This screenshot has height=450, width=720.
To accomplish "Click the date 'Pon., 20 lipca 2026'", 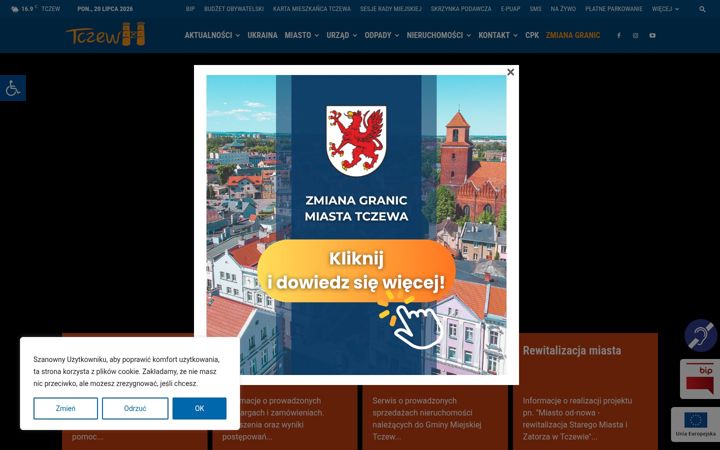I will (105, 9).
